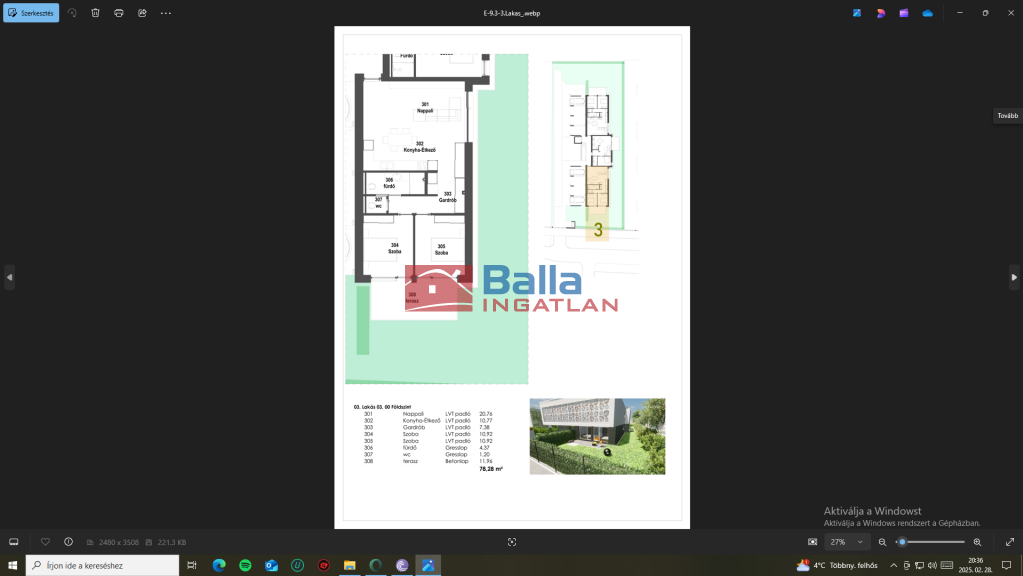This screenshot has height=576, width=1023.
Task: Open the OneDrive cloud icon
Action: (927, 13)
